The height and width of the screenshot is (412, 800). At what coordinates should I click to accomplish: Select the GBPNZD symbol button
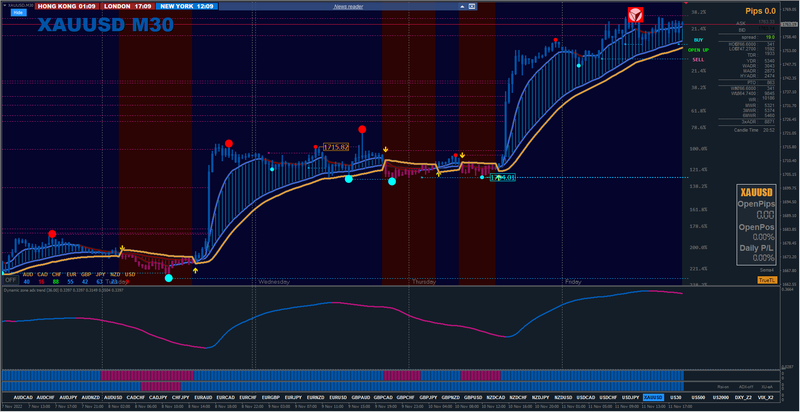point(450,397)
